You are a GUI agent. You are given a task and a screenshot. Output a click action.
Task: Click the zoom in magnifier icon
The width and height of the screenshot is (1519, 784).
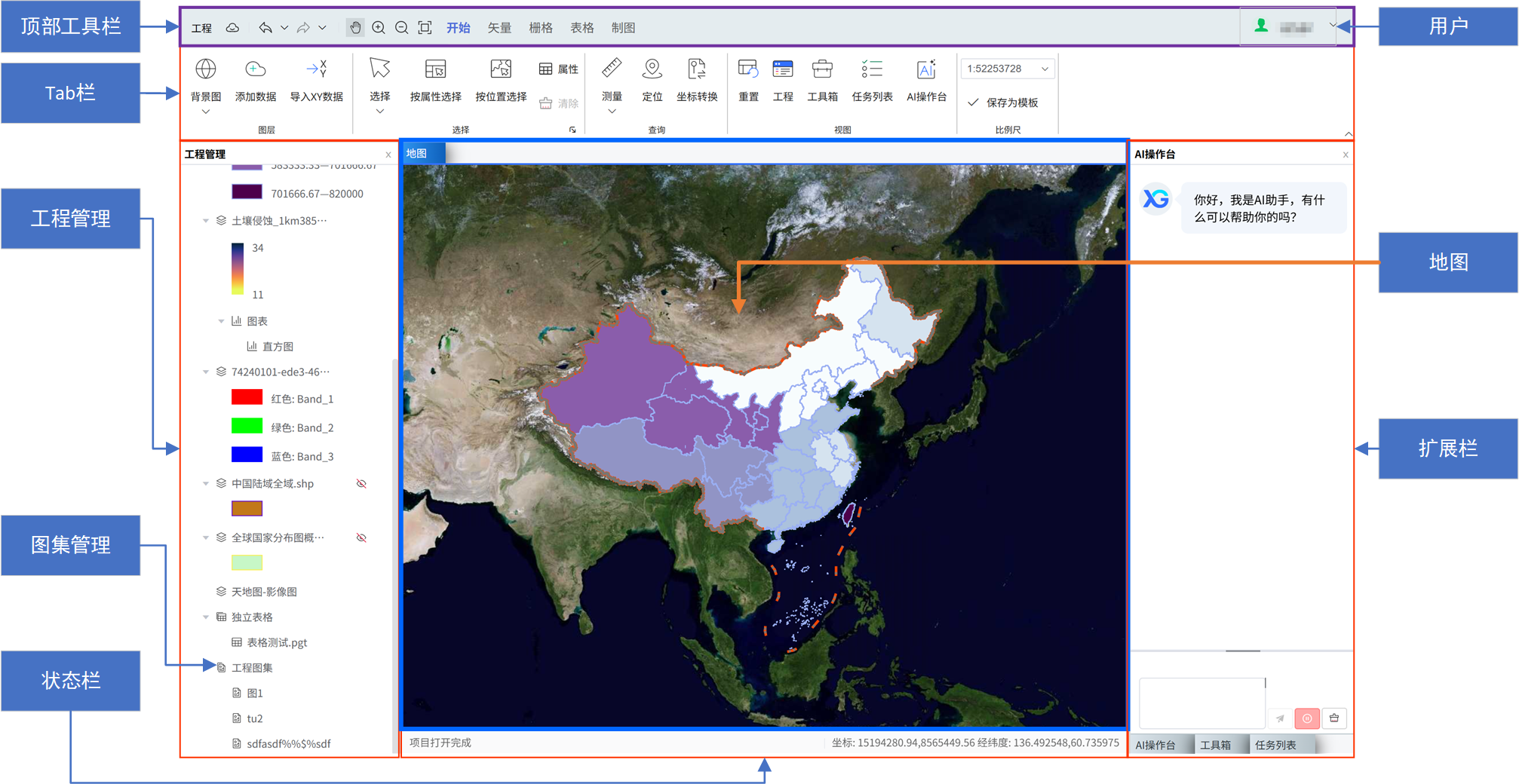tap(379, 28)
